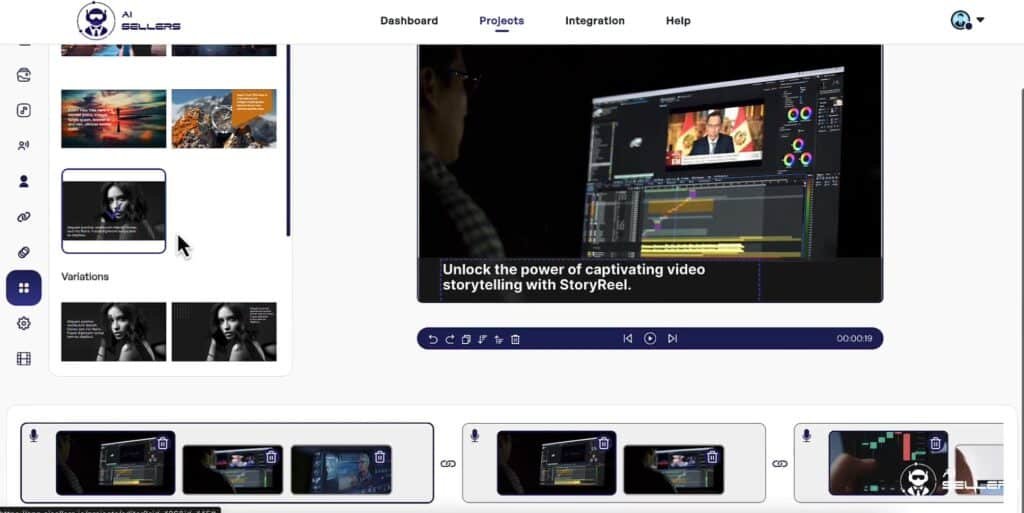Click the Variations heading
Viewport: 1024px width, 513px height.
pos(85,277)
